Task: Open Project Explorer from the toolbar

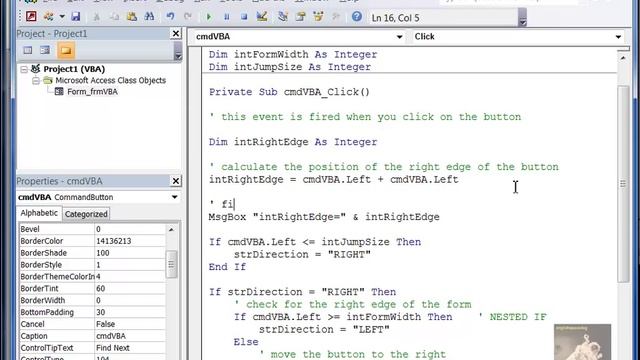Action: coord(282,17)
